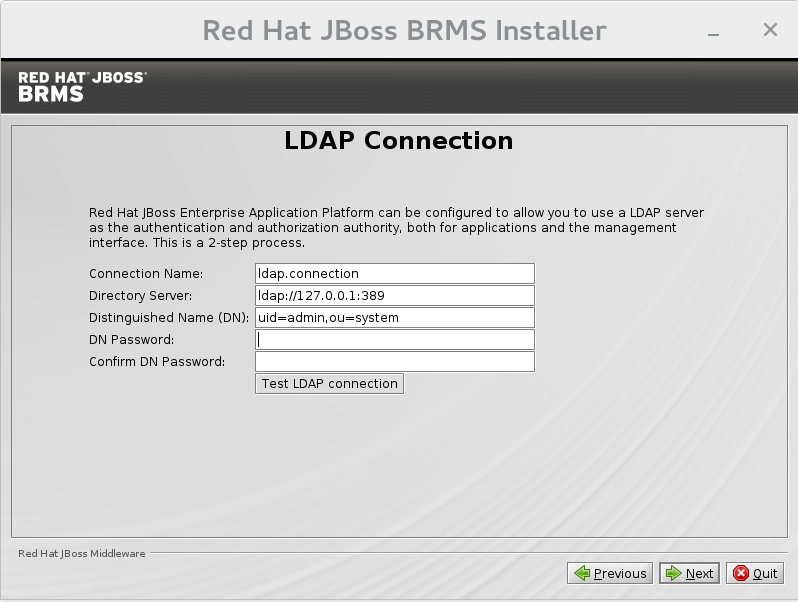Quit the installer
Screen dimensions: 798x602
(755, 574)
